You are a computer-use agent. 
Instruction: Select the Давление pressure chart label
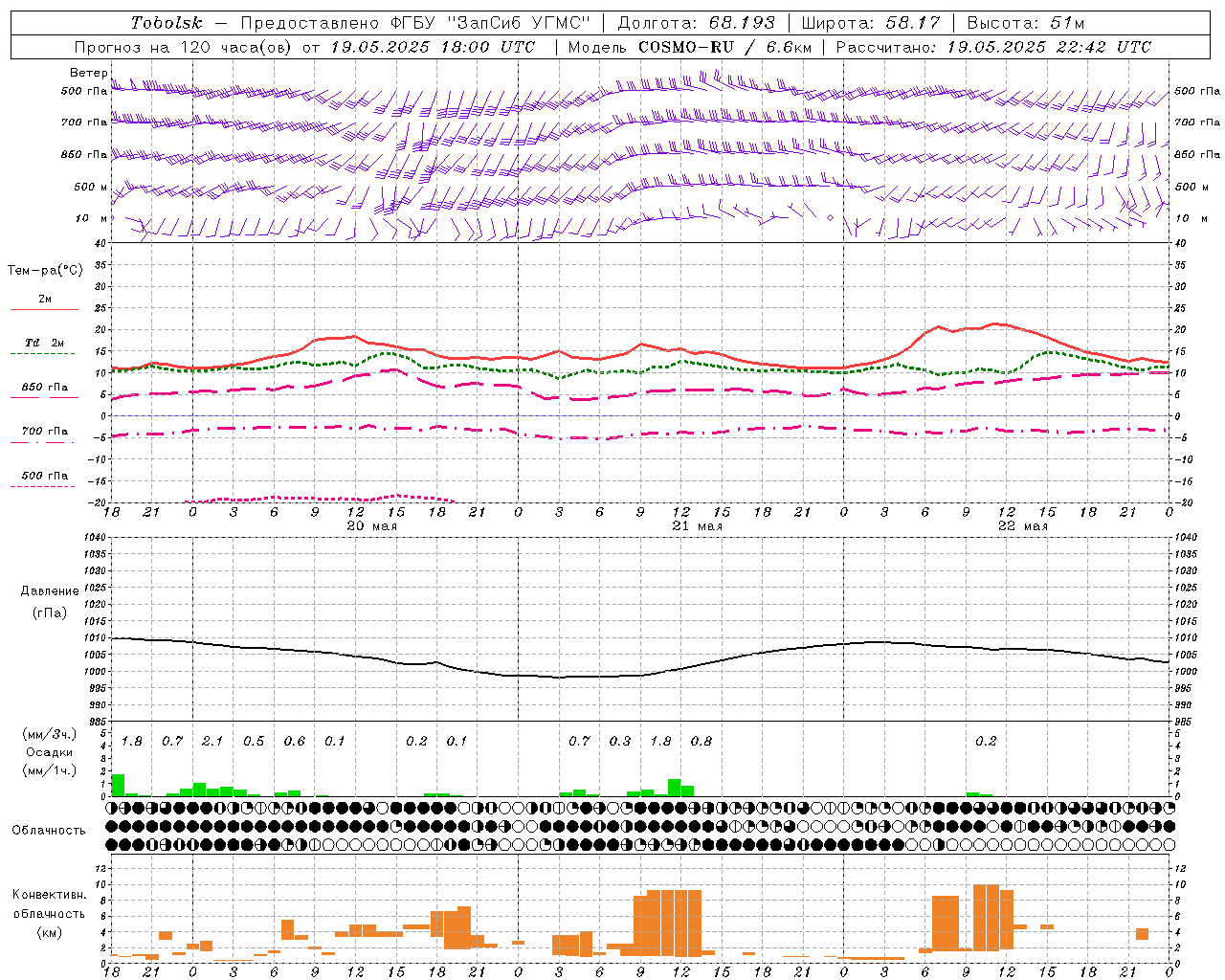50,591
